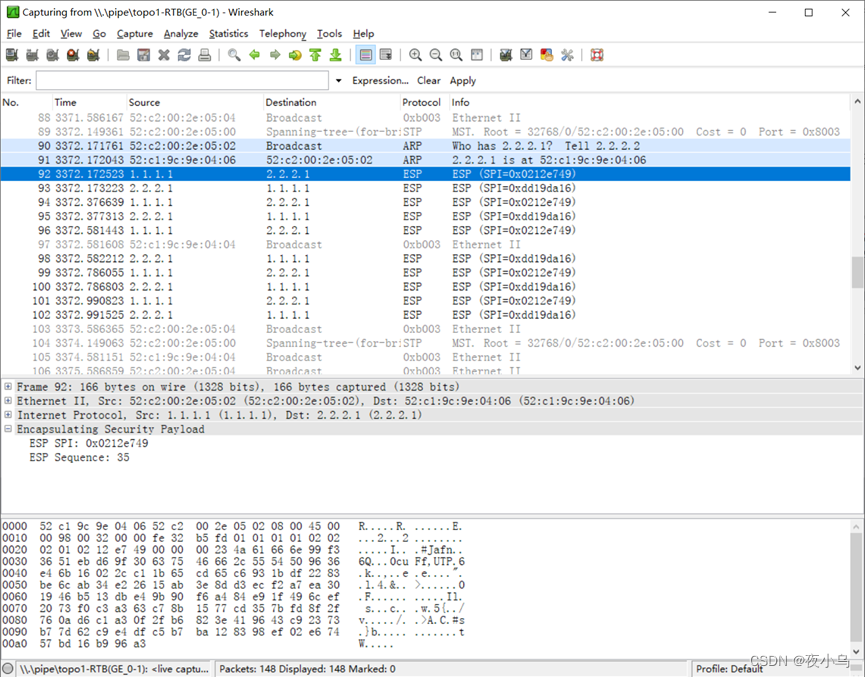Open display filters toolbar icon
This screenshot has width=865, height=677.
[526, 55]
